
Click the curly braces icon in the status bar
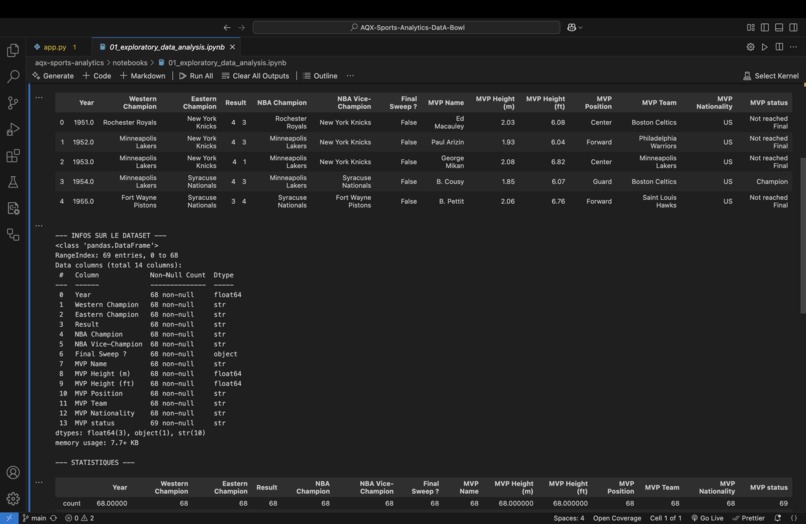[794, 518]
